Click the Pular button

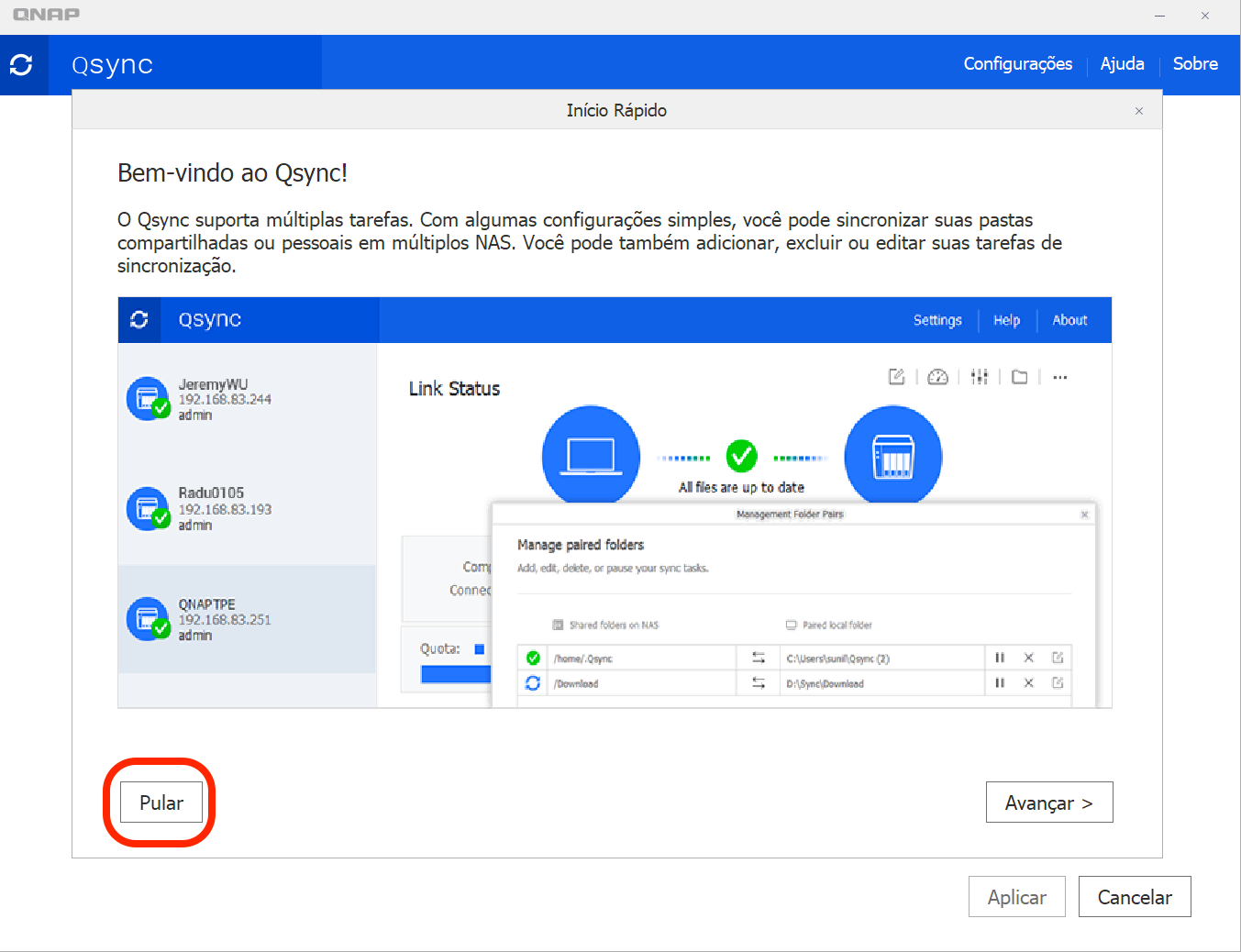[161, 802]
